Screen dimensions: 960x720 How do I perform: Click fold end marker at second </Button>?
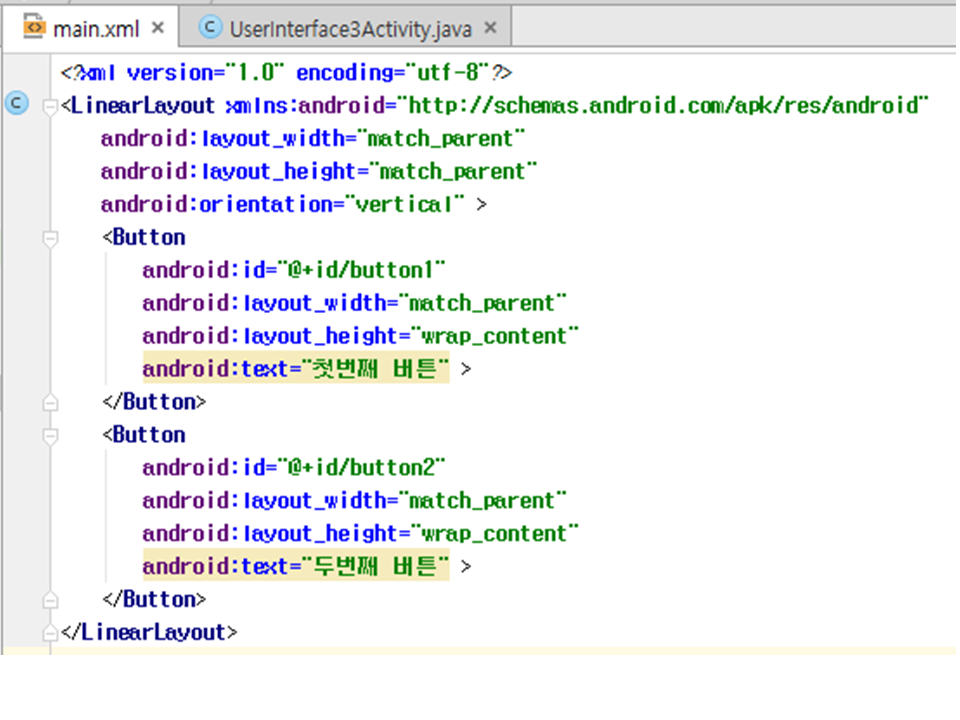pos(50,599)
